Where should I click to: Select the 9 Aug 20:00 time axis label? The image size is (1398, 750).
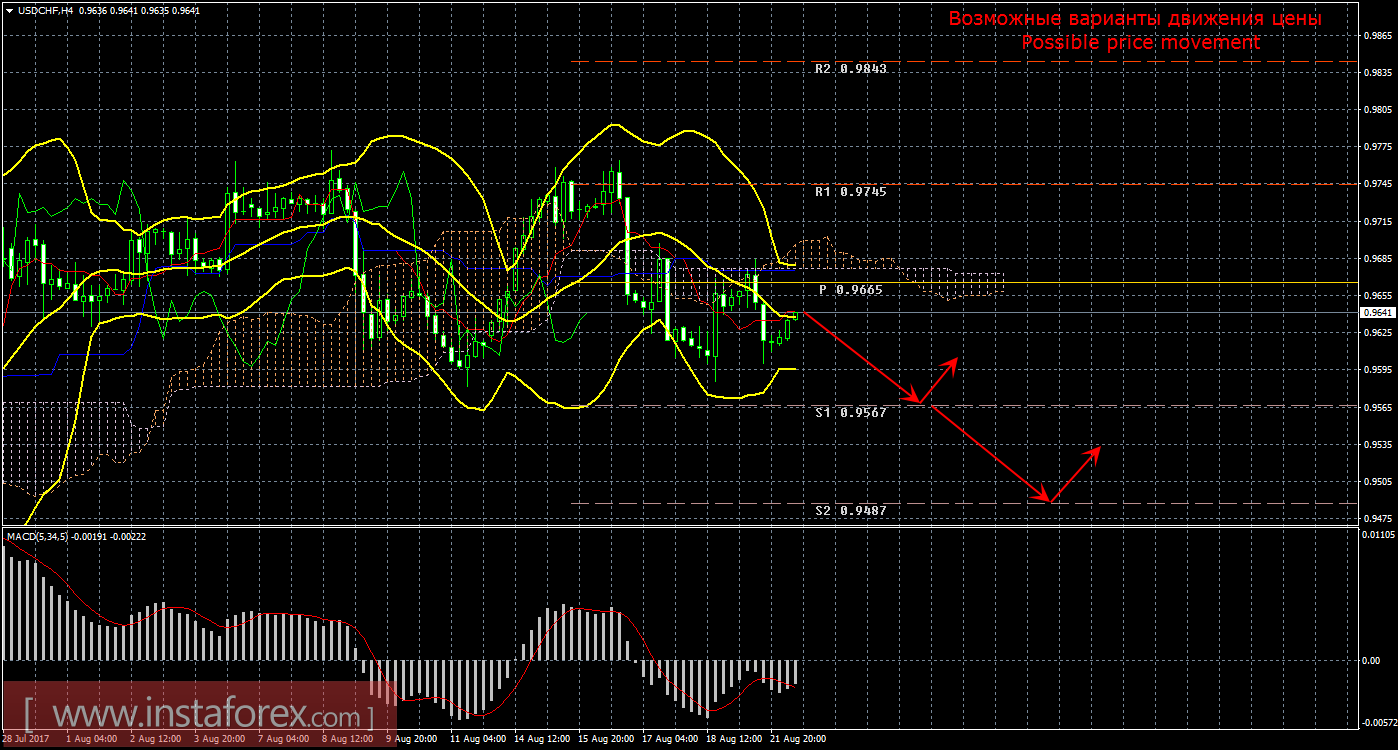(x=409, y=739)
